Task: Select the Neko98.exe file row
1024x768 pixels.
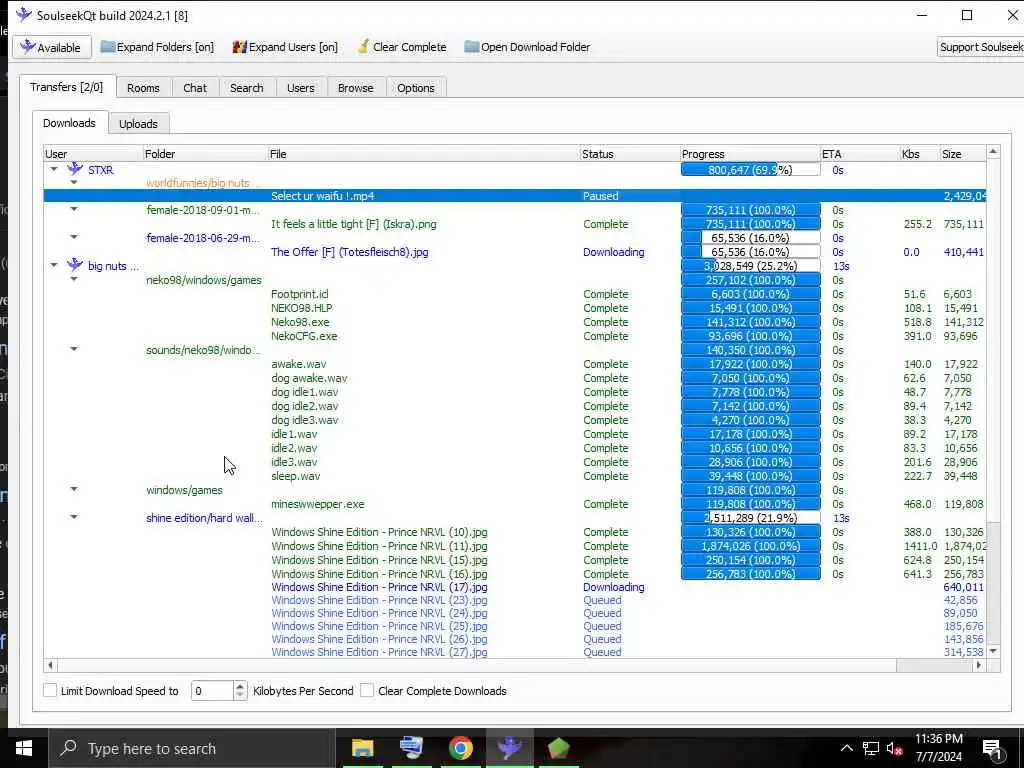Action: tap(515, 322)
